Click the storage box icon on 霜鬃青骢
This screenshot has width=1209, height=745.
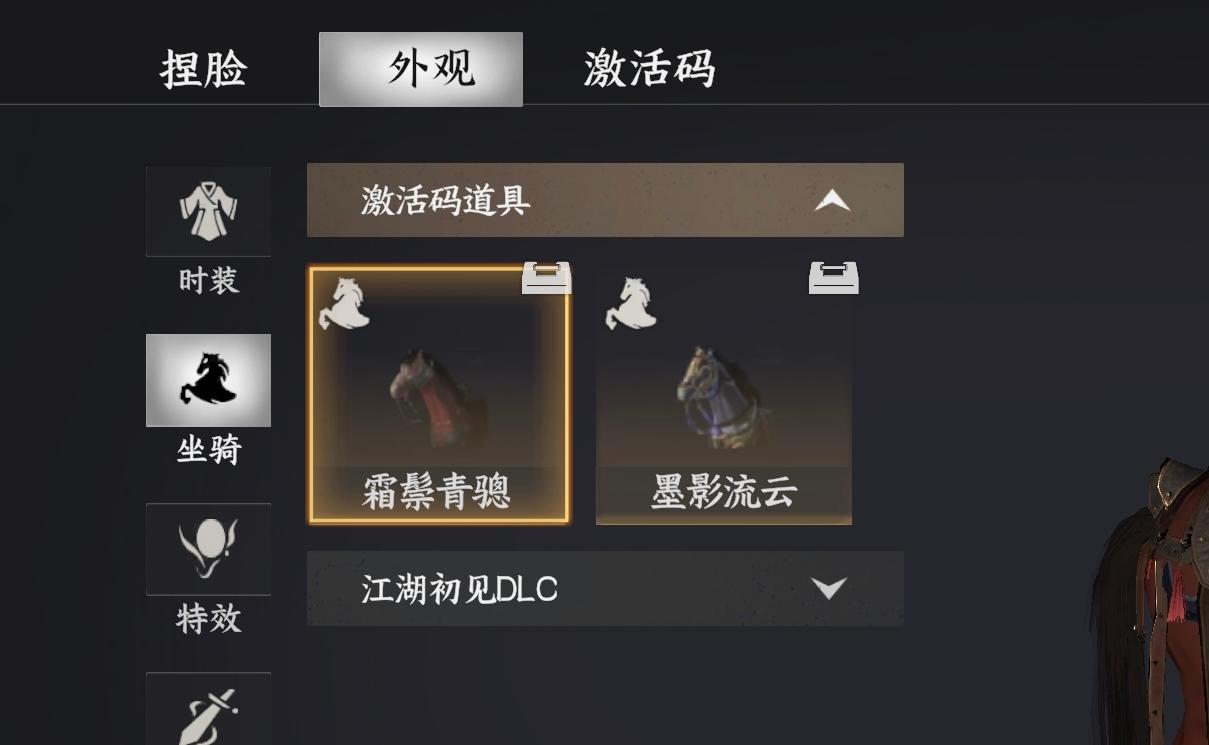[547, 277]
